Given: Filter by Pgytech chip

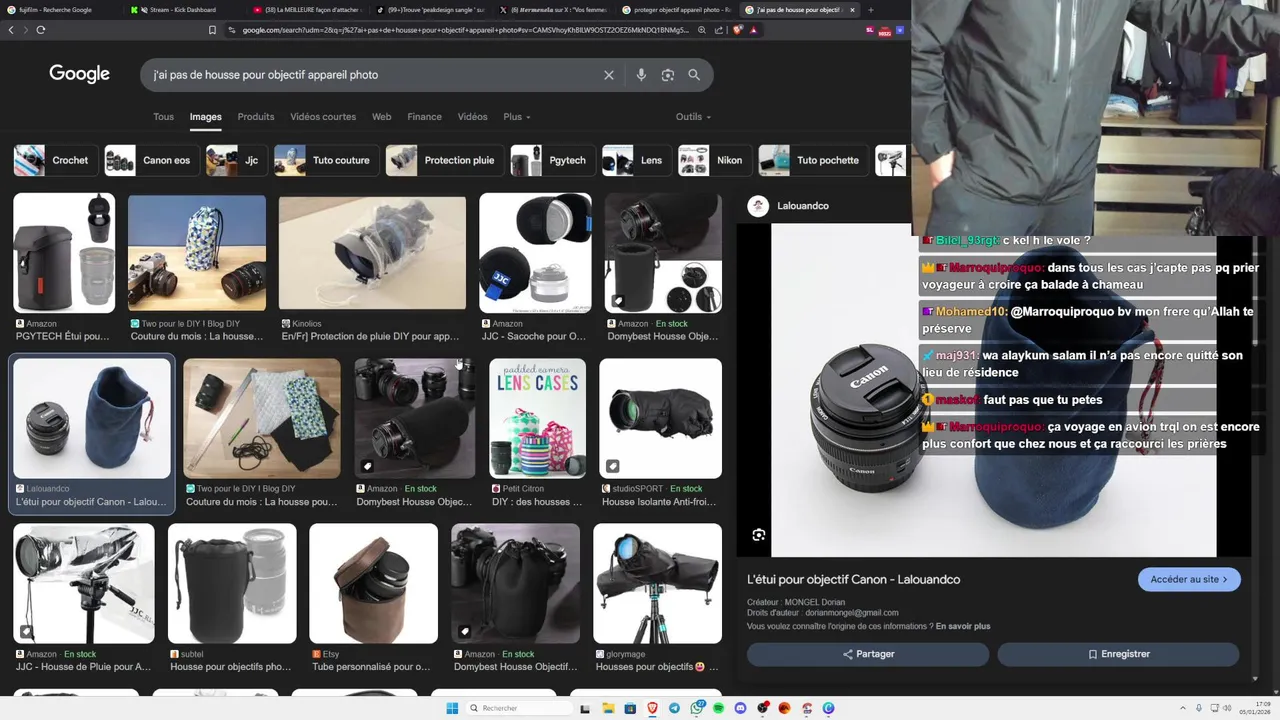Looking at the screenshot, I should 552,160.
